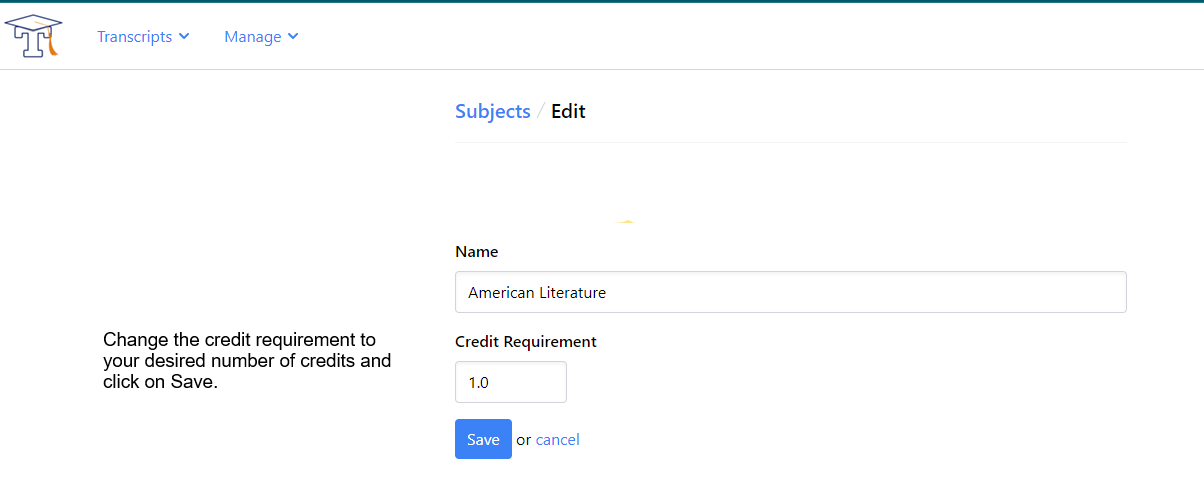Open the Transcripts menu
This screenshot has width=1204, height=477.
pos(135,37)
